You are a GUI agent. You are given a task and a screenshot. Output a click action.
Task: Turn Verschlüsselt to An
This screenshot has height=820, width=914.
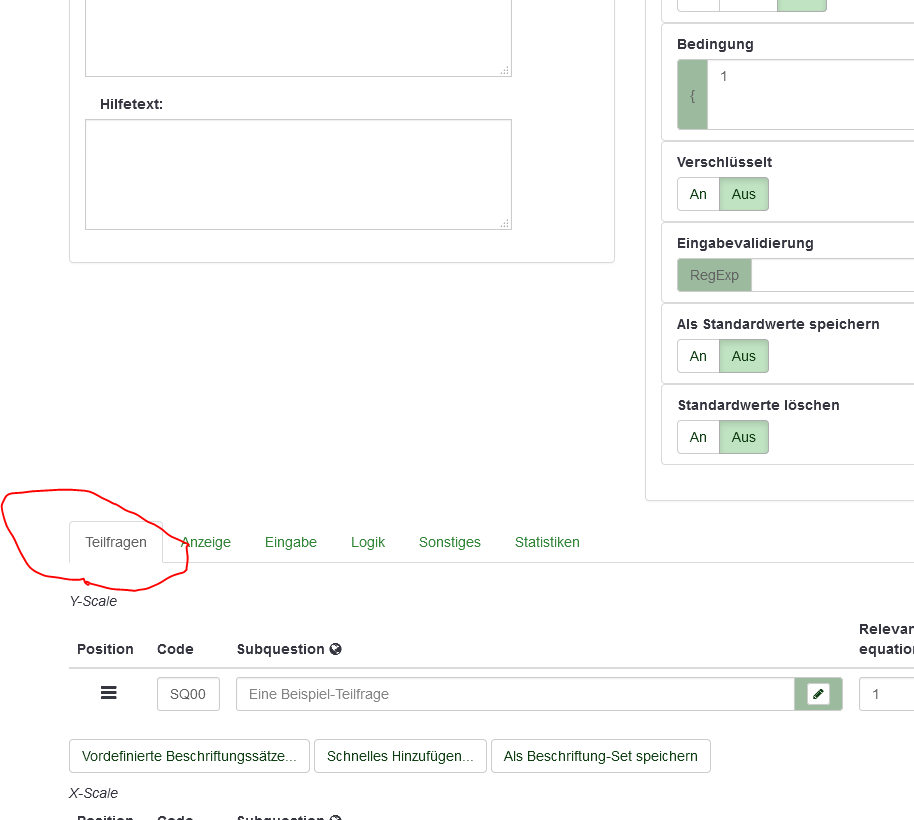tap(698, 194)
